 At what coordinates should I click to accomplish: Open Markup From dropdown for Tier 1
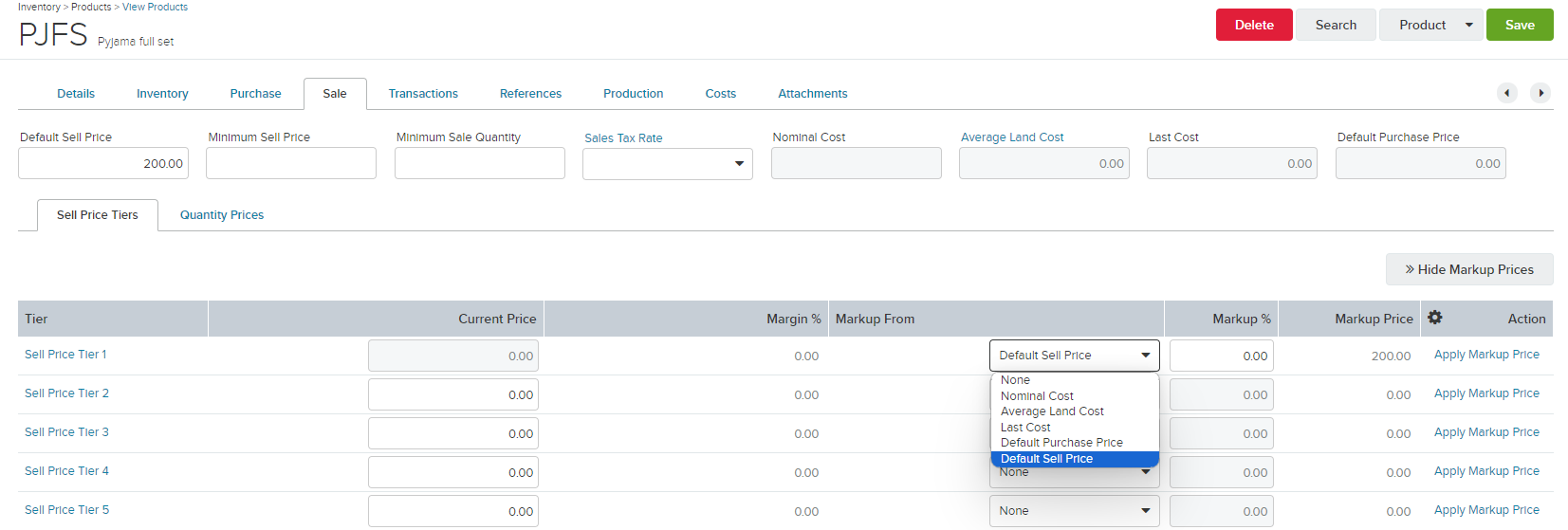1074,356
